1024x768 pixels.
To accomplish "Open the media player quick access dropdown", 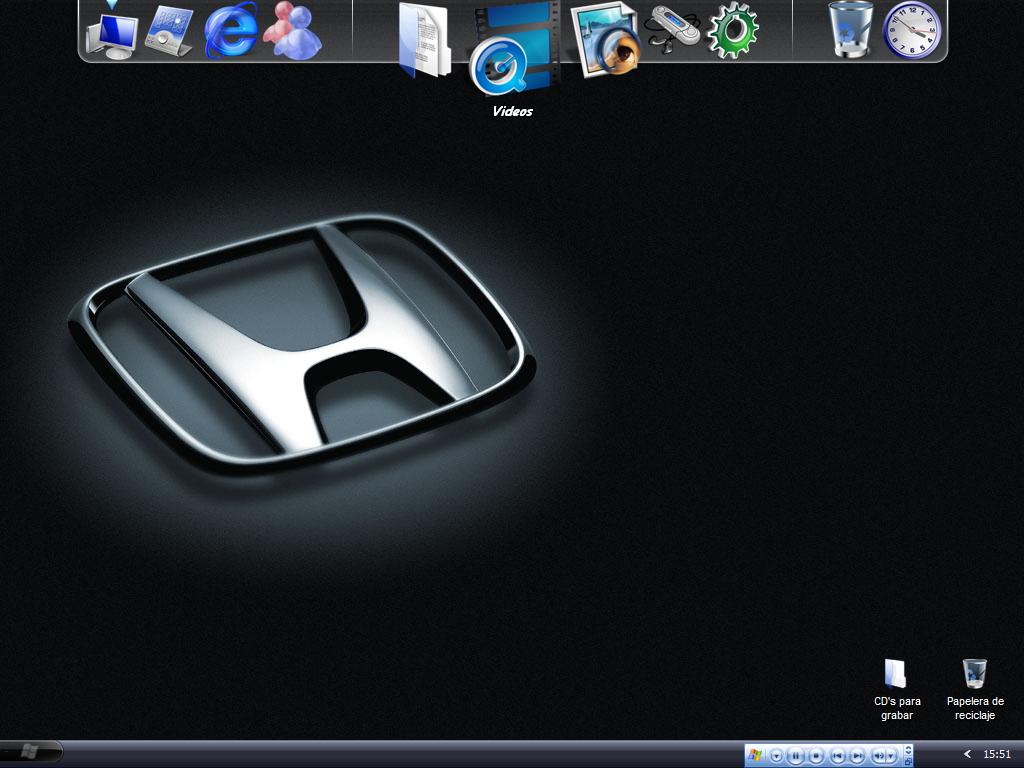I will coord(776,756).
